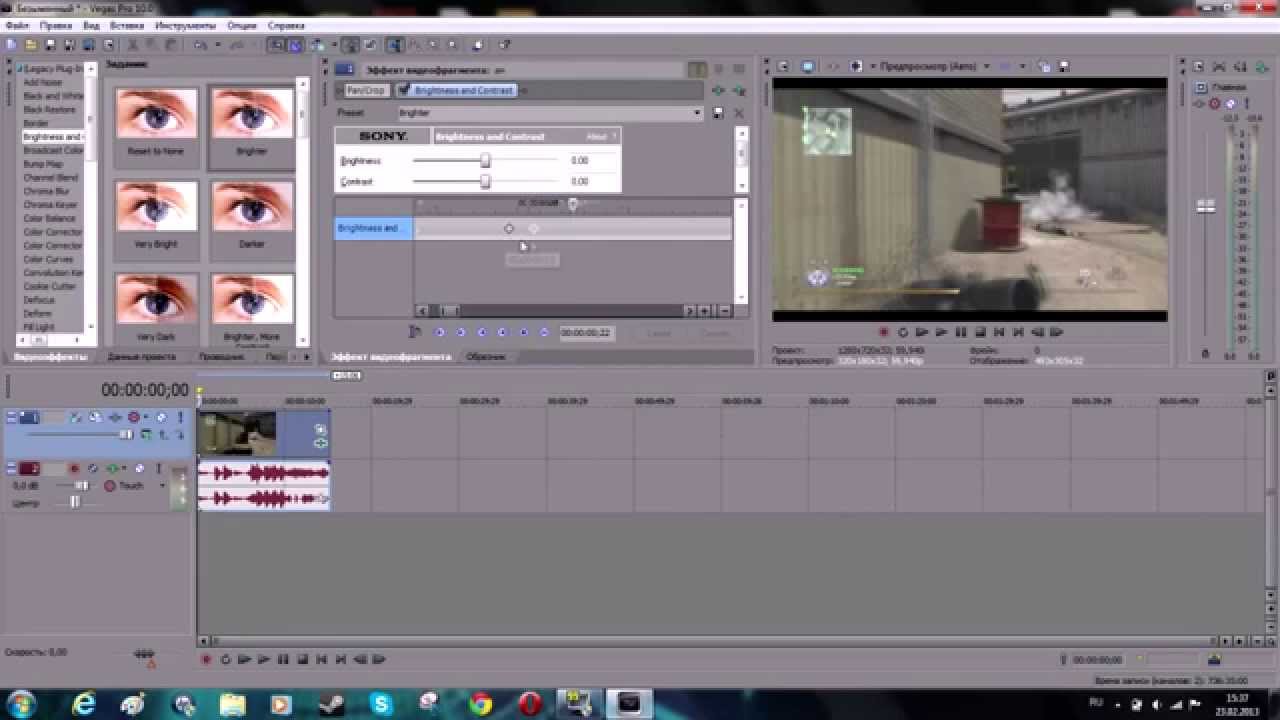The image size is (1280, 720).
Task: Click the Last keyframe button
Action: coord(545,332)
